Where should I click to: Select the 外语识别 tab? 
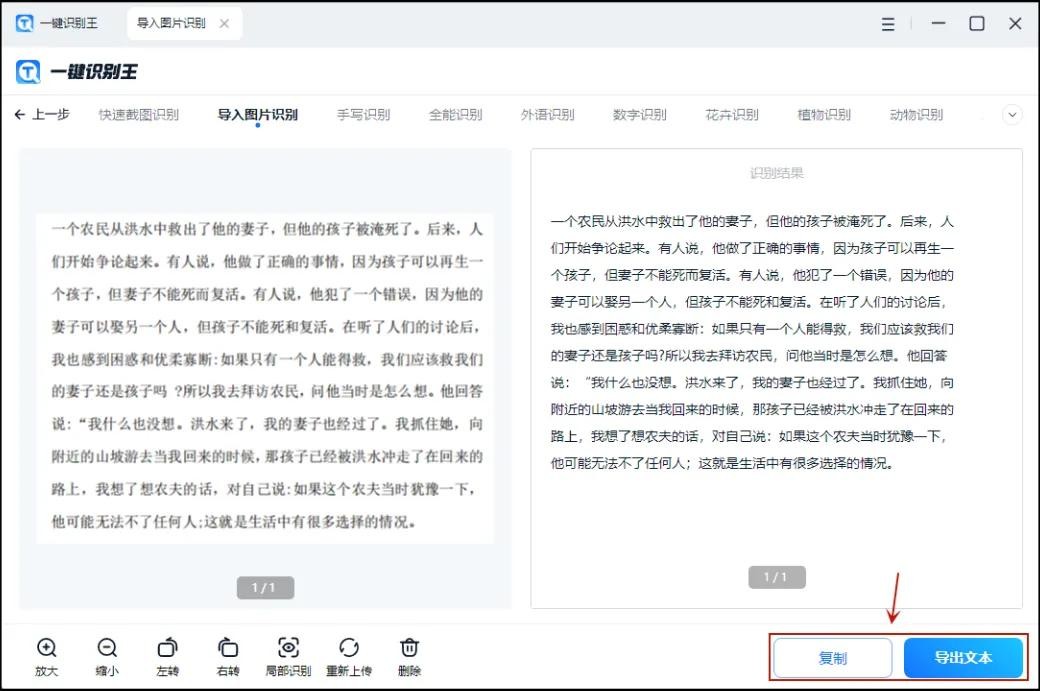547,115
